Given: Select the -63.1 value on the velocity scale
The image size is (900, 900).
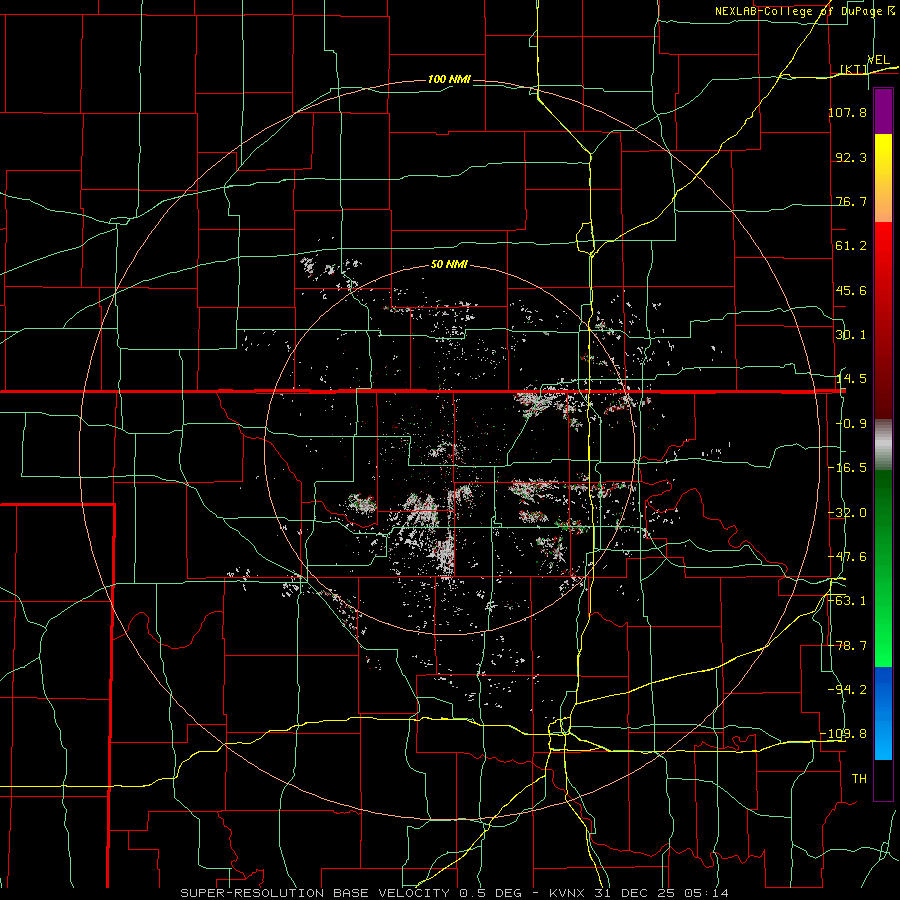Looking at the screenshot, I should tap(847, 601).
